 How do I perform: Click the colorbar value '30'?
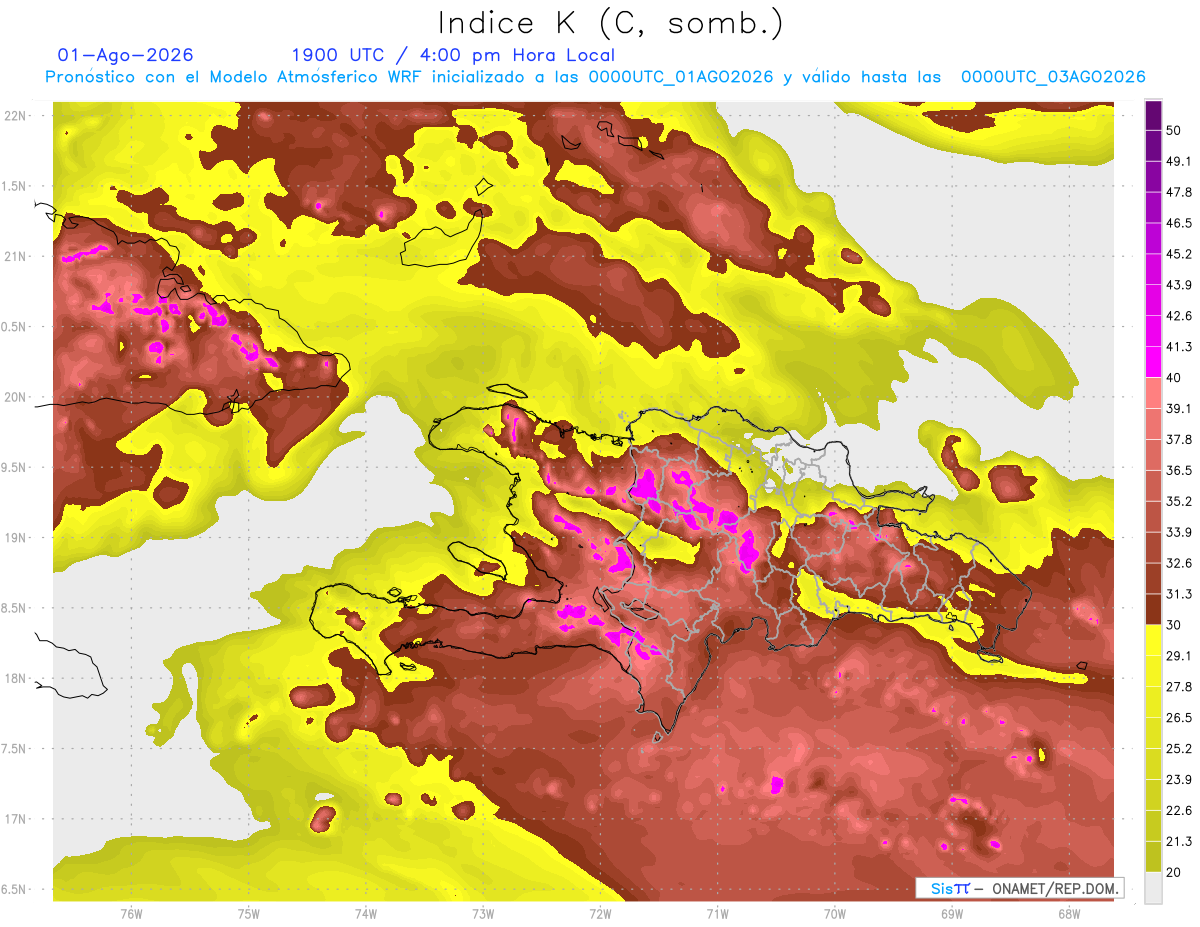click(1174, 625)
